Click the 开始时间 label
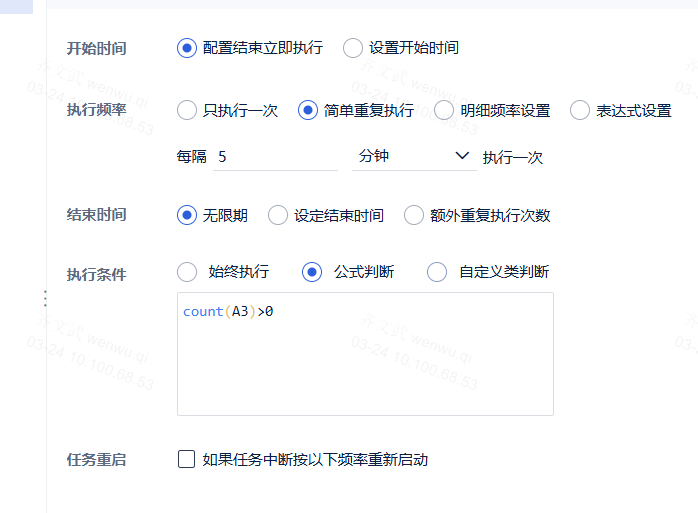 tap(97, 48)
